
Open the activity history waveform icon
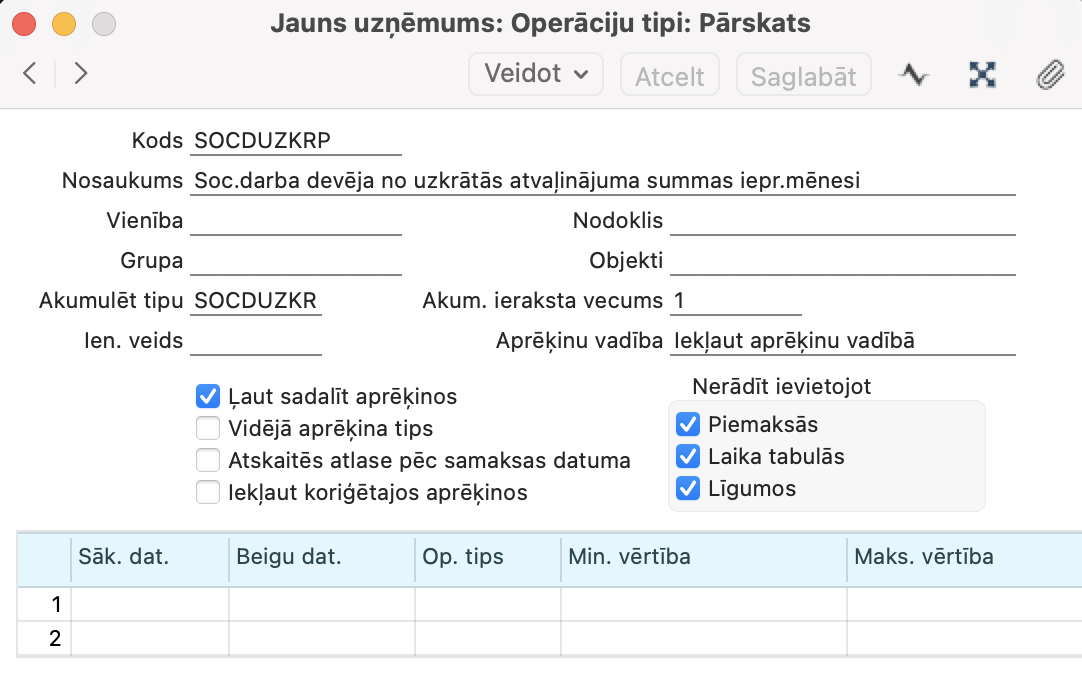[913, 75]
